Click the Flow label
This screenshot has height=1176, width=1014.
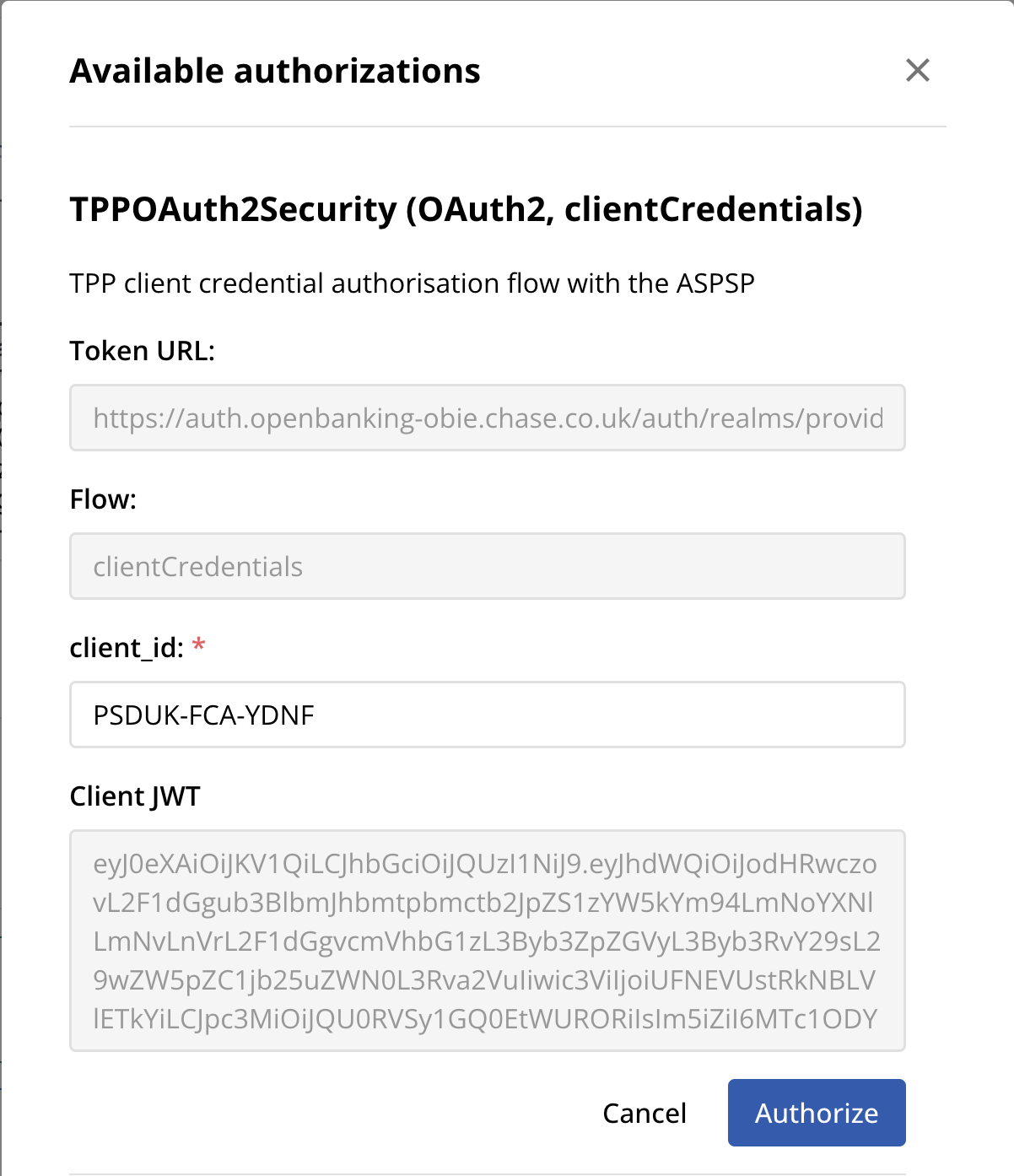pyautogui.click(x=103, y=499)
